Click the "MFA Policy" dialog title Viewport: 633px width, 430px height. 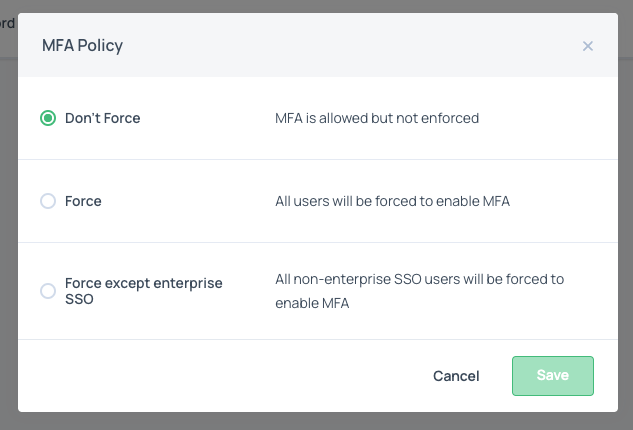point(82,46)
